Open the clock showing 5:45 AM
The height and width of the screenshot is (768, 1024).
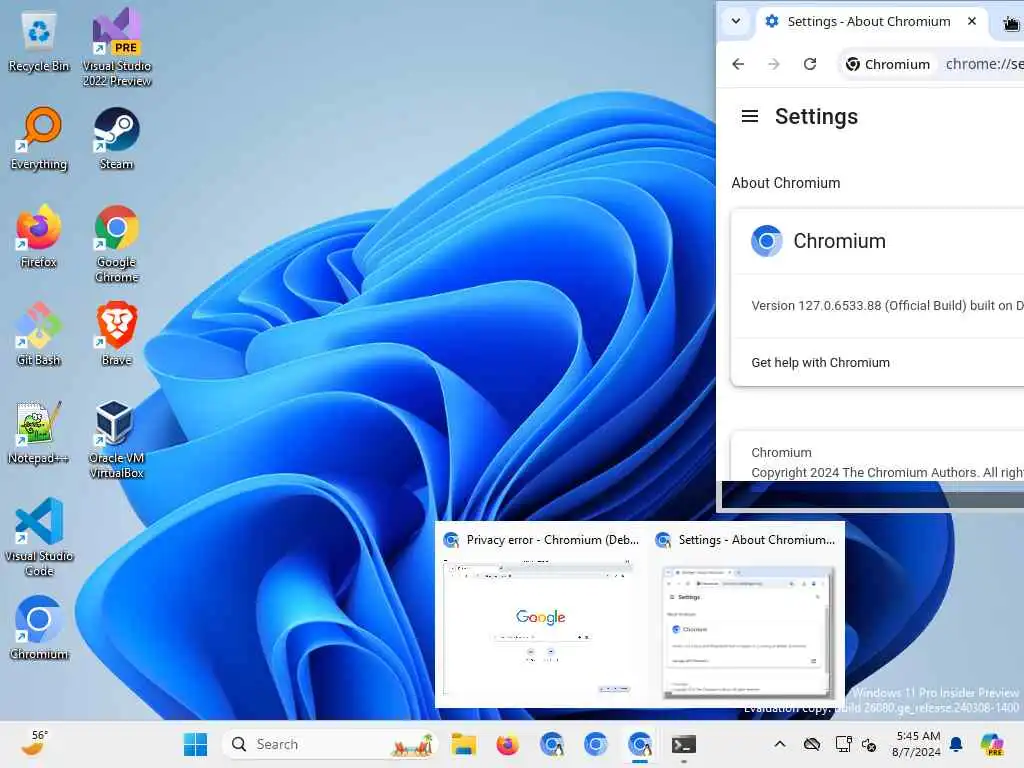(x=916, y=744)
